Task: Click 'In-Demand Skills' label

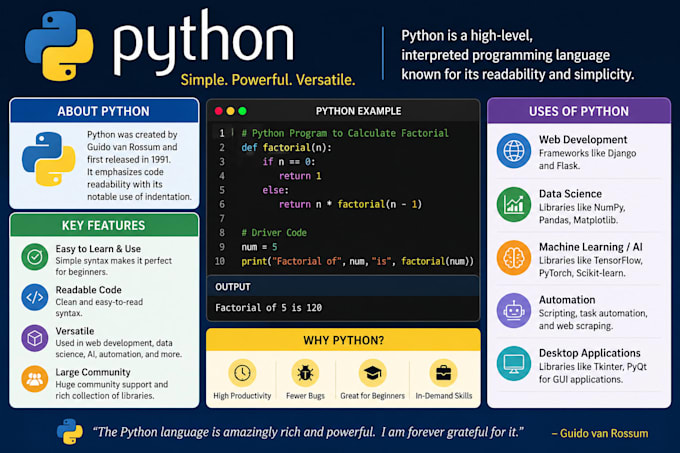Action: click(444, 396)
